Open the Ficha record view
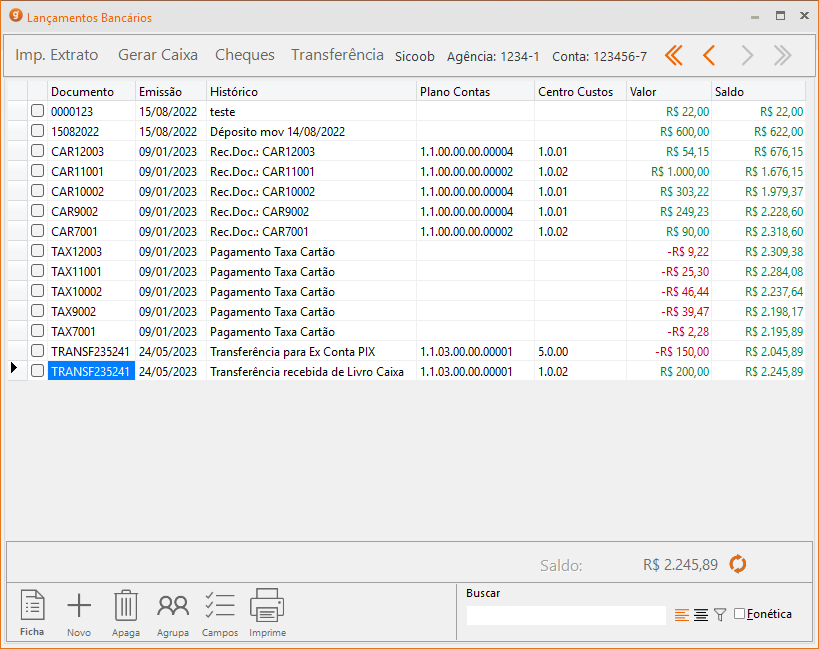 pyautogui.click(x=33, y=611)
